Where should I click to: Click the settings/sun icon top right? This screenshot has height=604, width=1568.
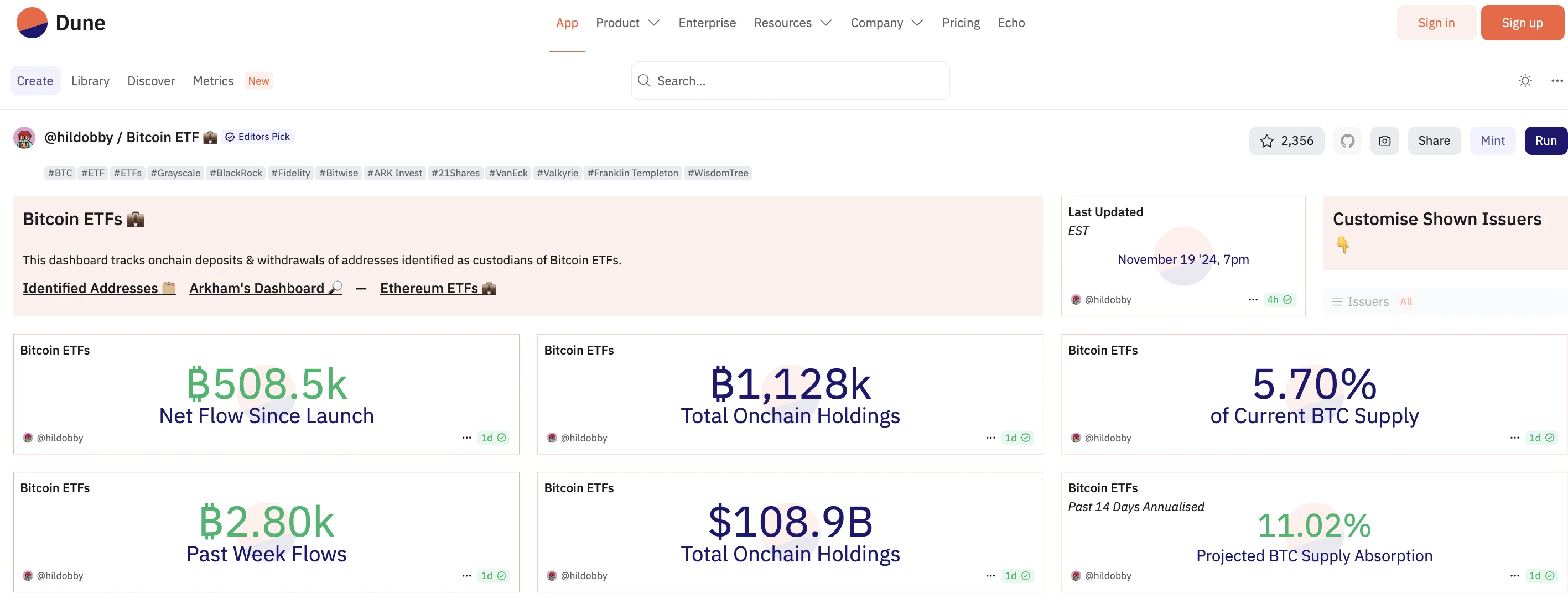(1524, 80)
